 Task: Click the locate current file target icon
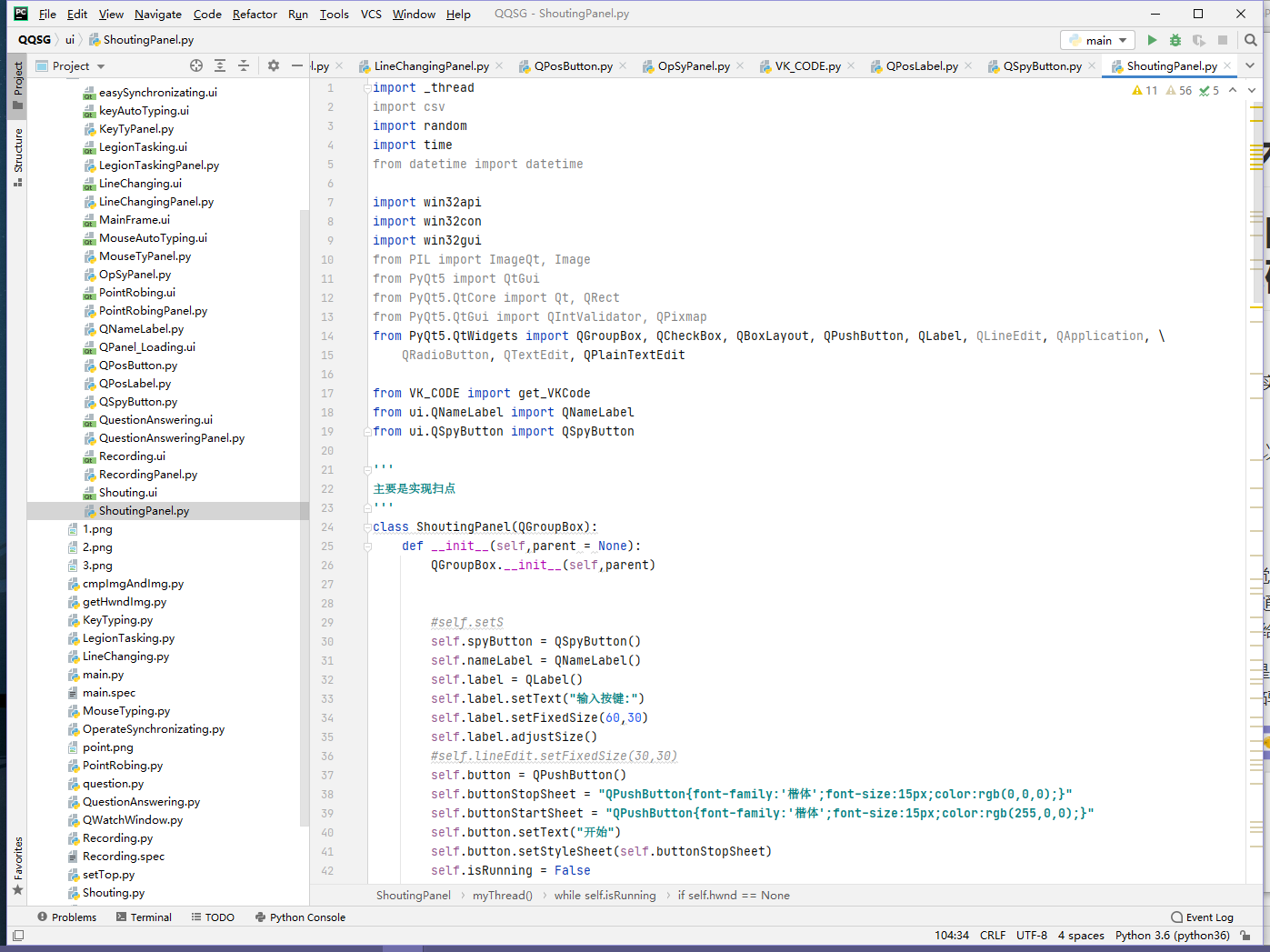click(196, 65)
